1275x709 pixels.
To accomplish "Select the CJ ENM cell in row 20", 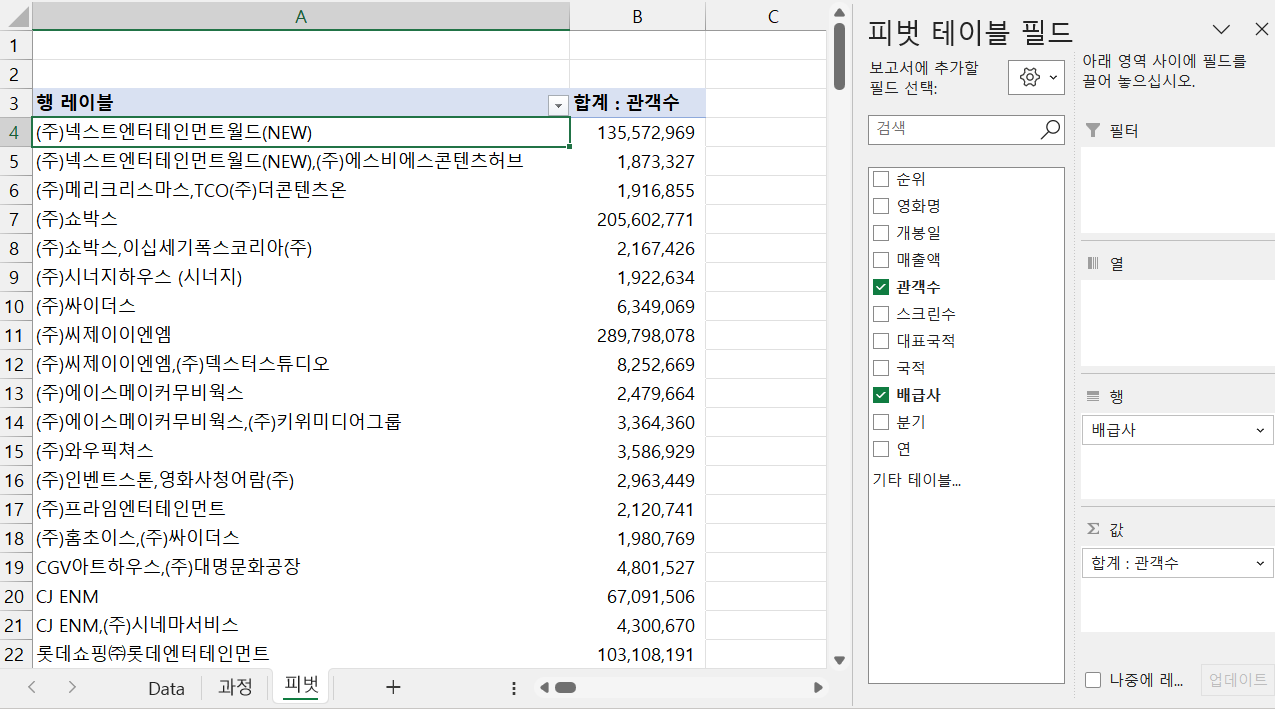I will tap(301, 596).
